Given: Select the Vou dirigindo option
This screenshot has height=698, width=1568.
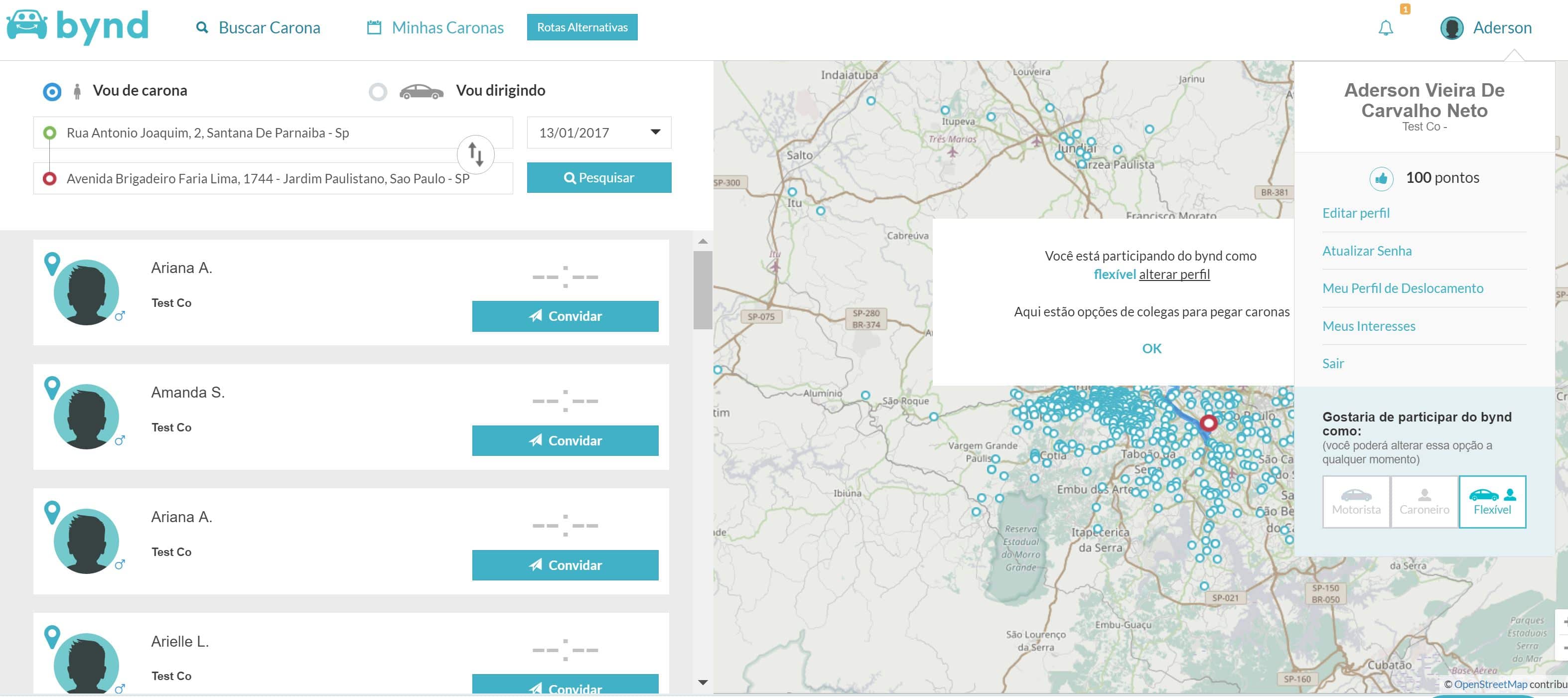Looking at the screenshot, I should coord(378,92).
